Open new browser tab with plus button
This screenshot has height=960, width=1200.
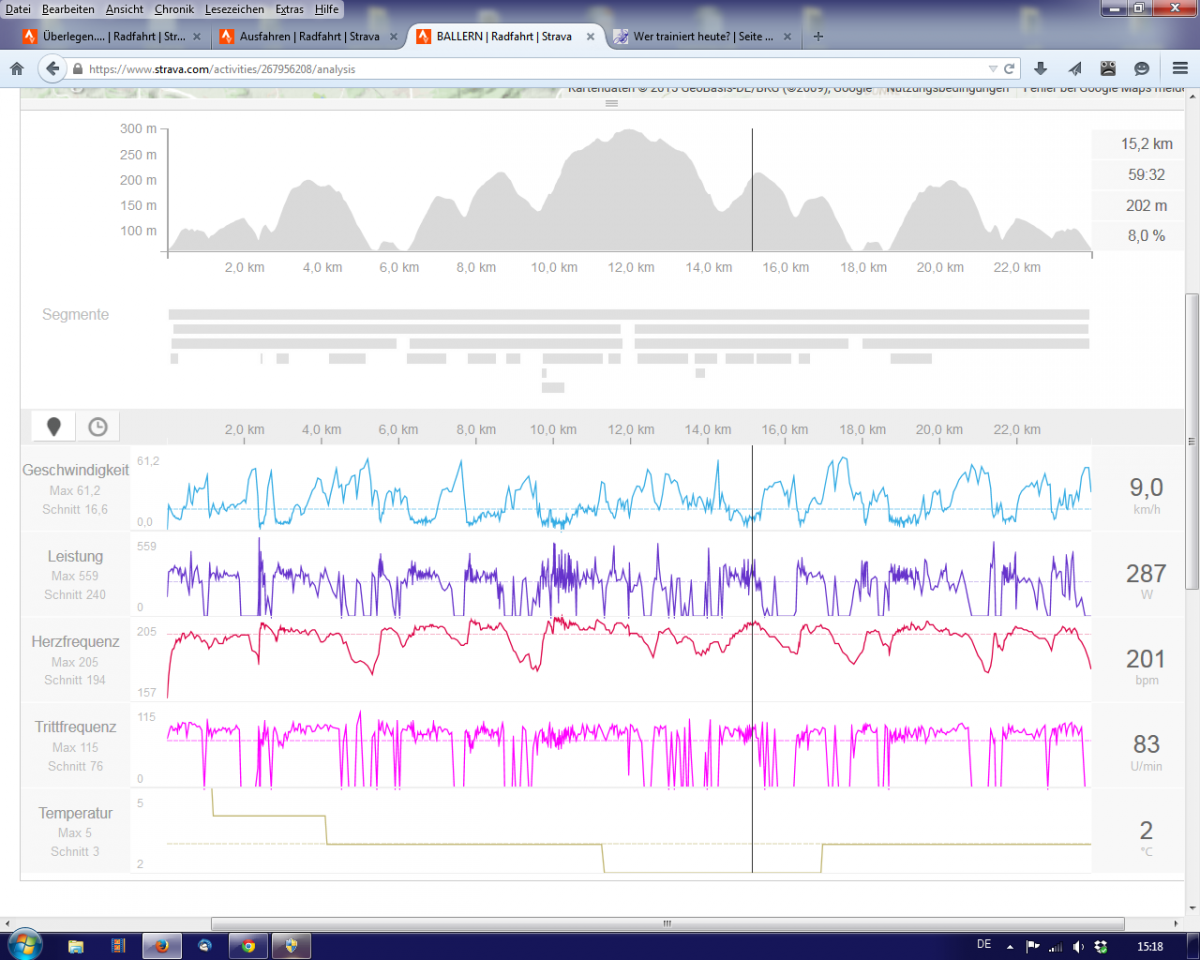[818, 37]
